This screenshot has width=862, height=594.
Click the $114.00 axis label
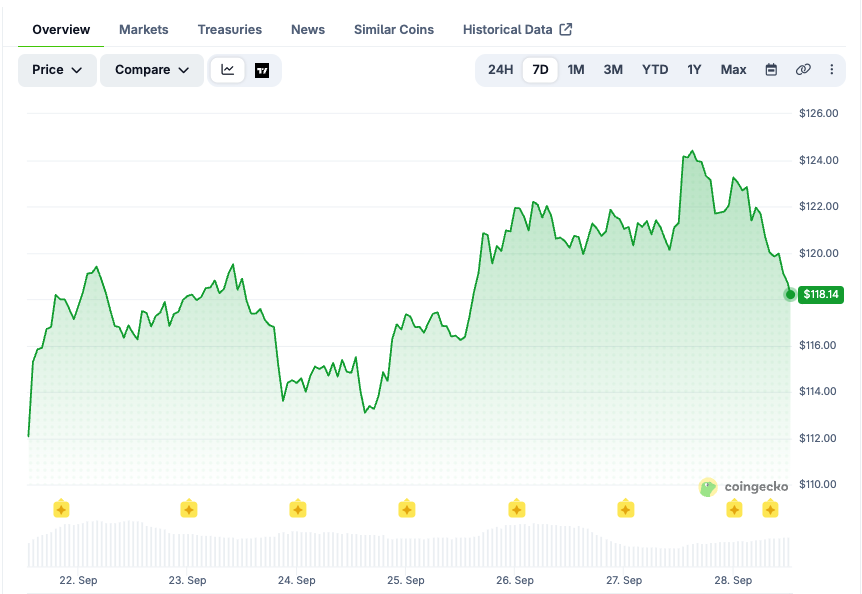click(817, 391)
